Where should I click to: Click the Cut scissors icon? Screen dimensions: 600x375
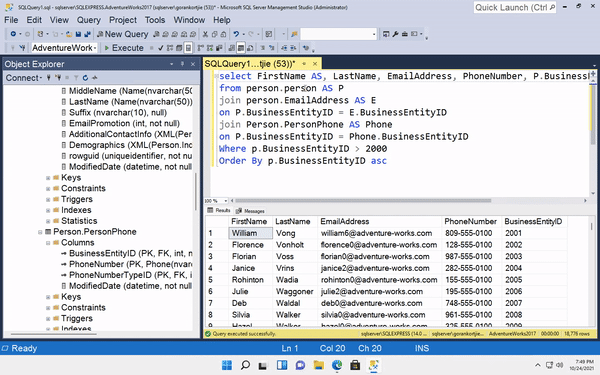click(x=205, y=34)
